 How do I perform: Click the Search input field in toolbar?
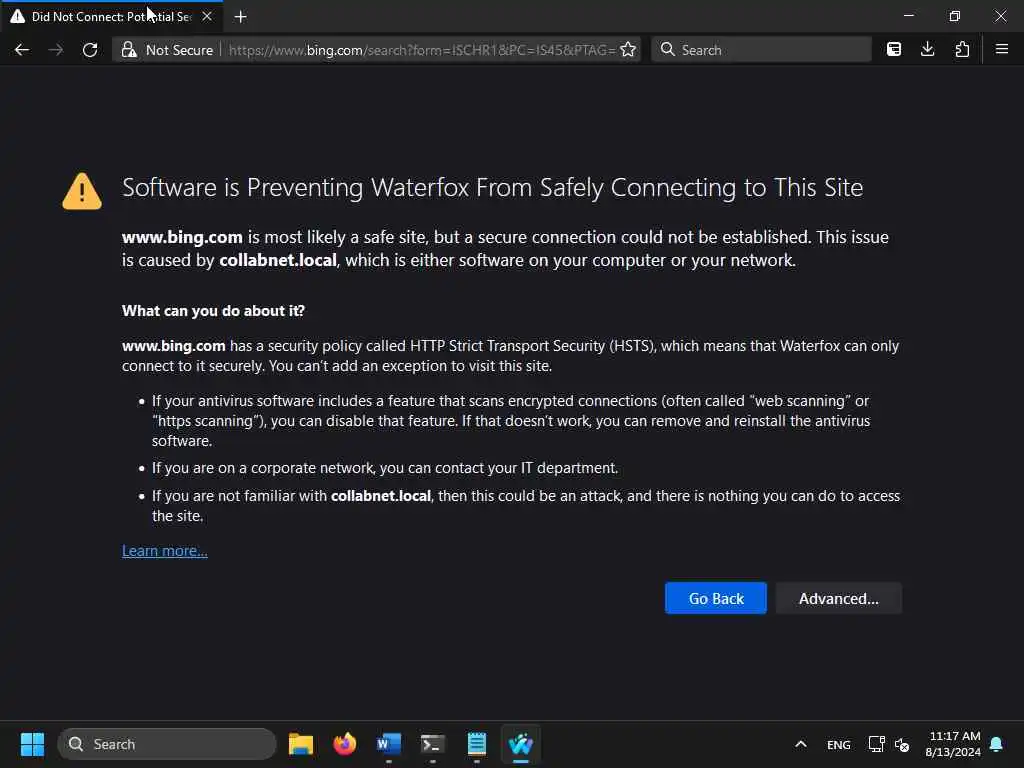(x=761, y=50)
